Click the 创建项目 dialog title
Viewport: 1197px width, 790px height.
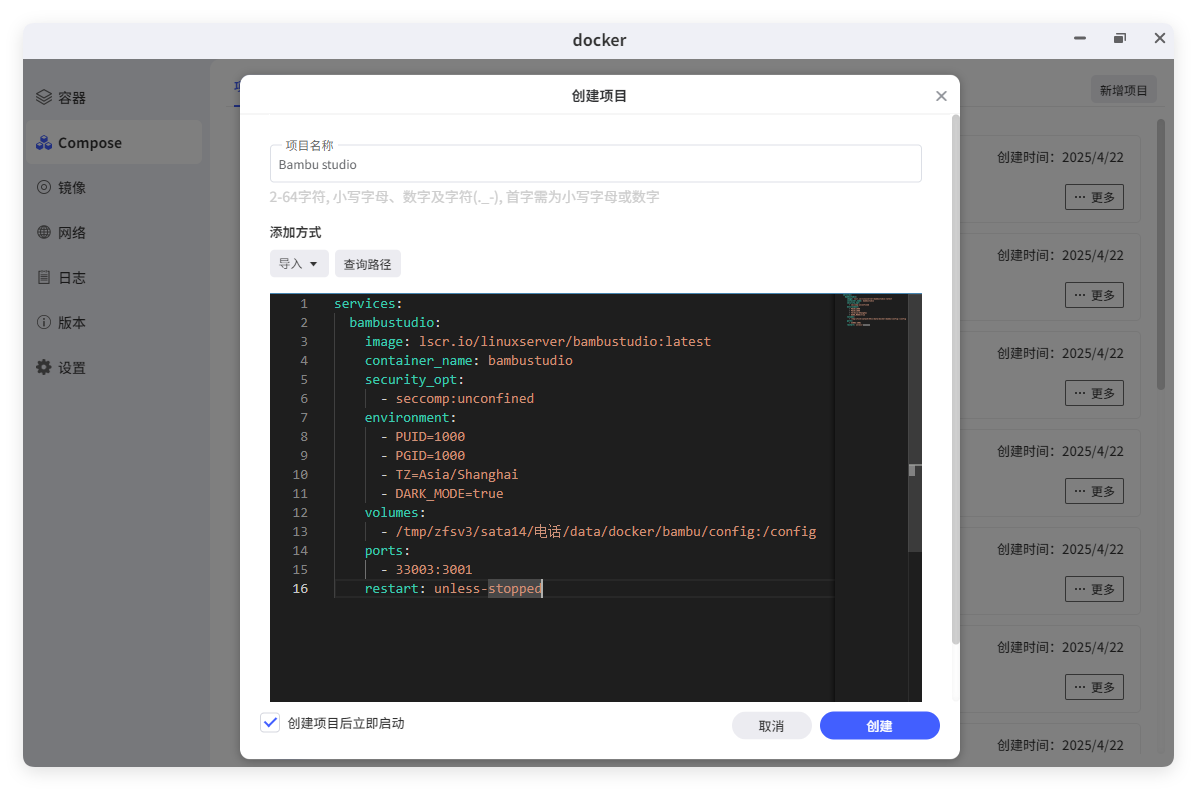click(x=599, y=95)
